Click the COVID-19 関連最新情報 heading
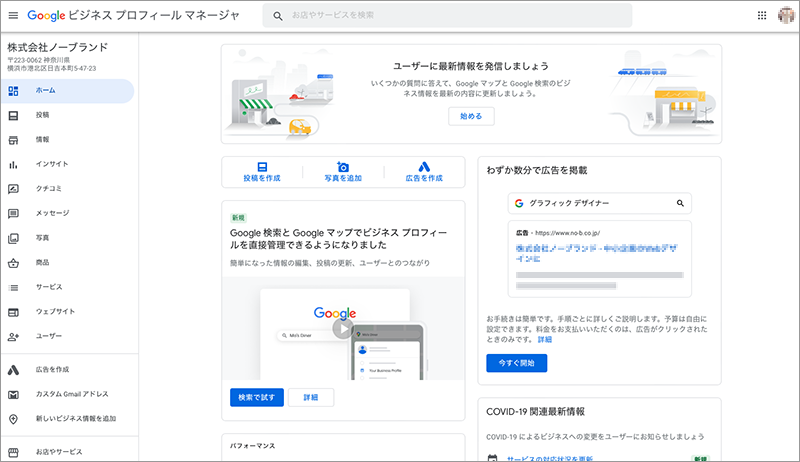800x462 pixels. [535, 412]
